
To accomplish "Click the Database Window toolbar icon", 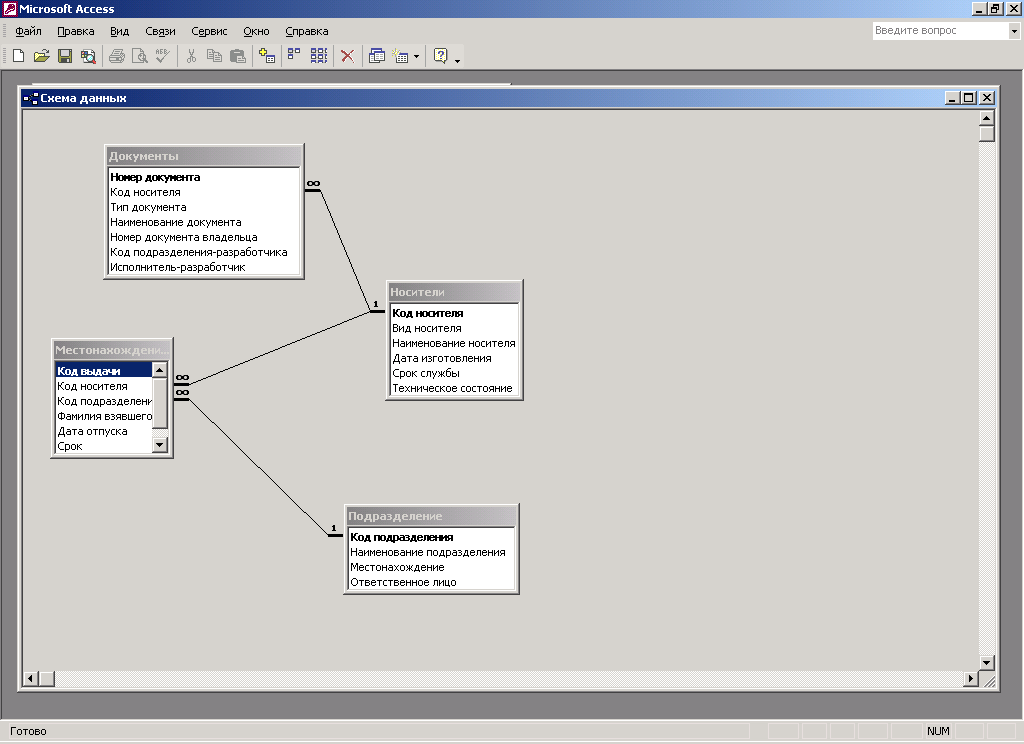I will (x=377, y=57).
